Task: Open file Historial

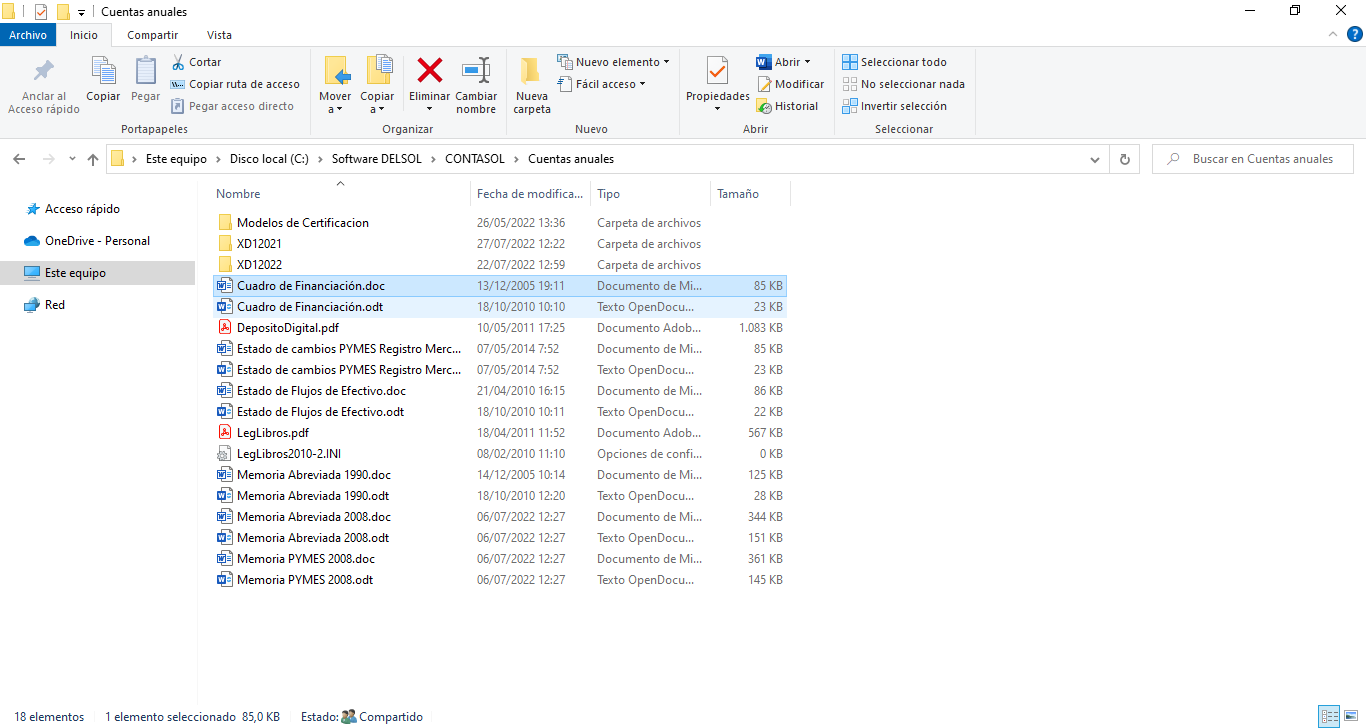Action: 787,106
